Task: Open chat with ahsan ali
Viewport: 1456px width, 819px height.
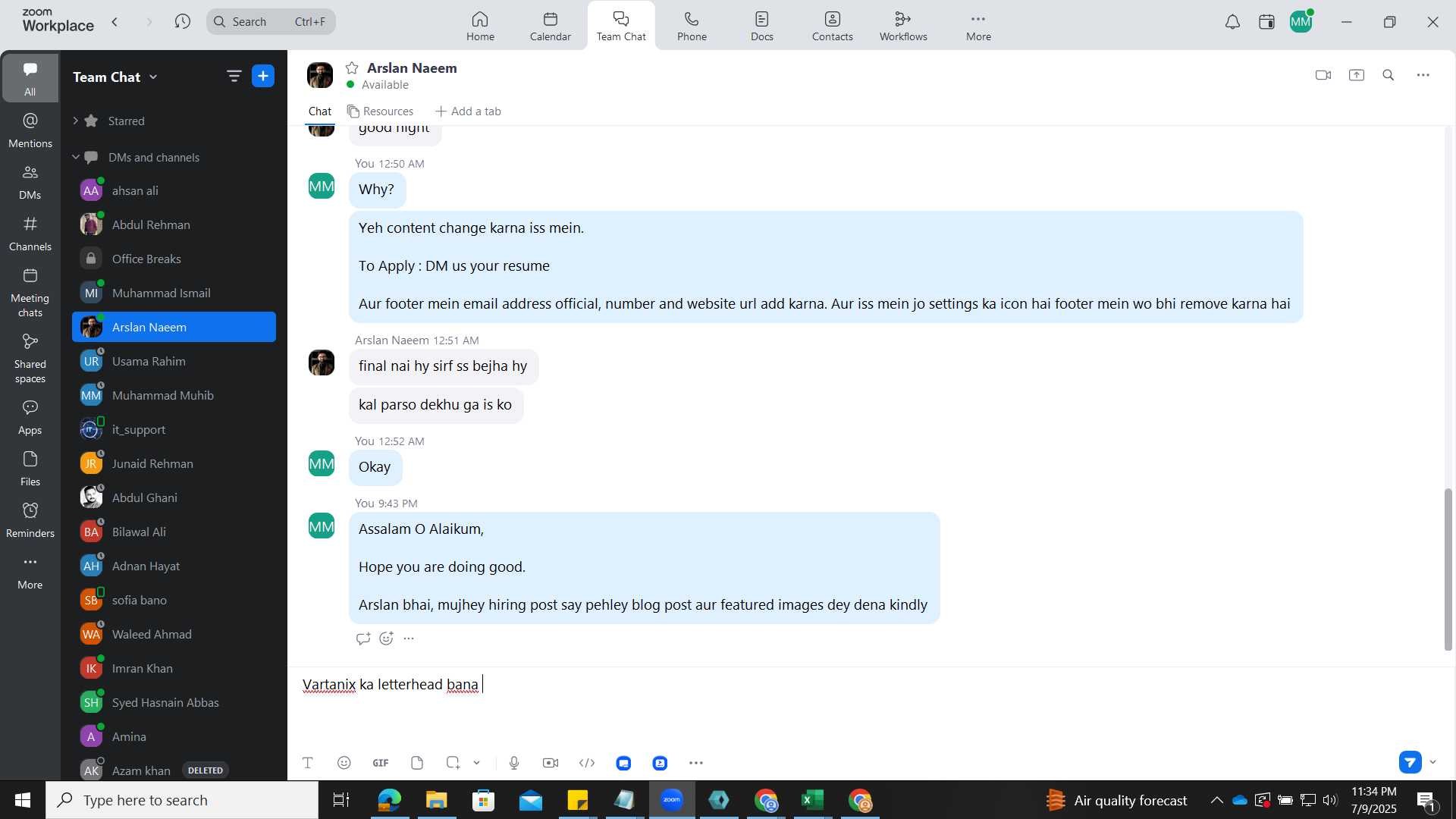Action: pos(174,190)
